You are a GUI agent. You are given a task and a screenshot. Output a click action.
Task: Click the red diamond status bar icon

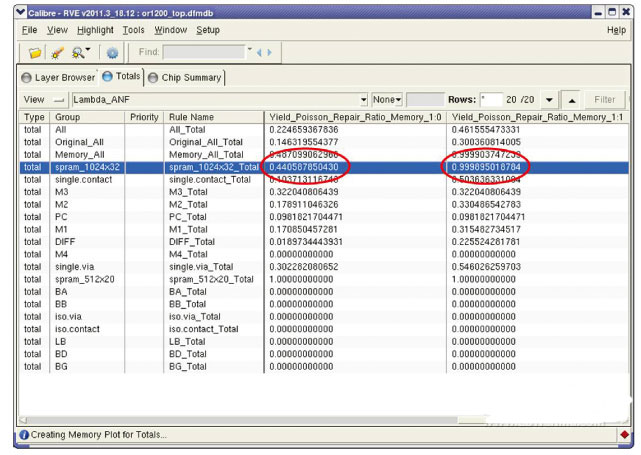point(624,435)
